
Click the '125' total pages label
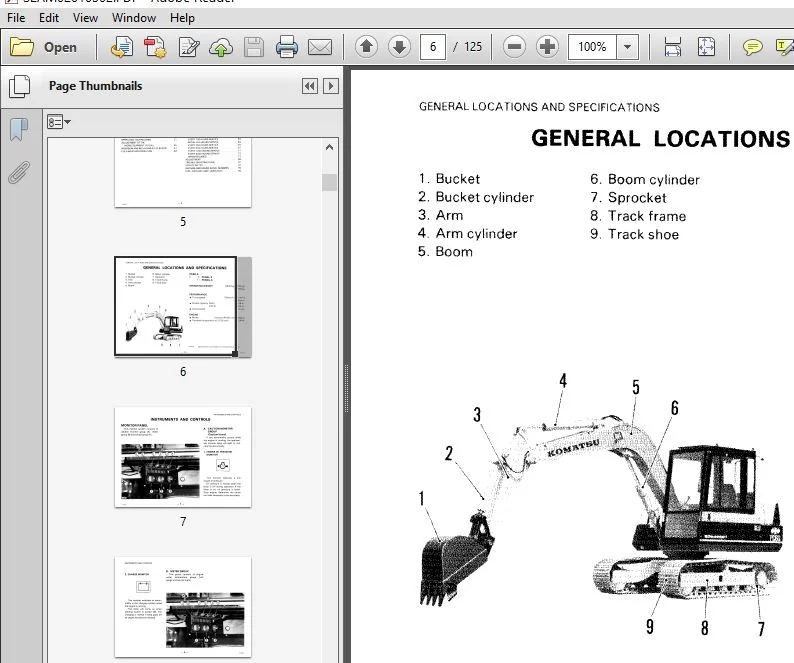(x=473, y=47)
